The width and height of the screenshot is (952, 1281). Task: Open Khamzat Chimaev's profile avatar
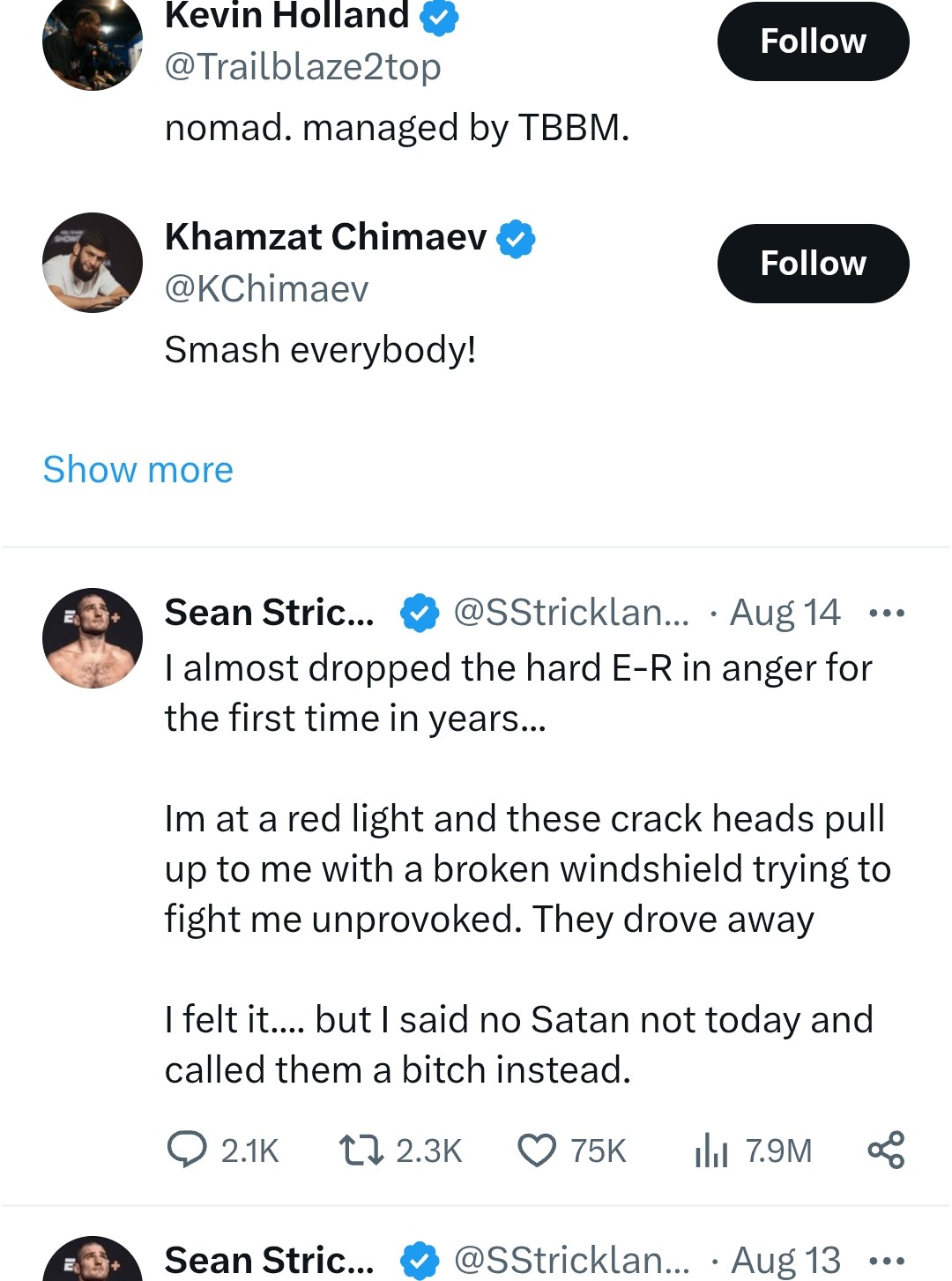(93, 263)
